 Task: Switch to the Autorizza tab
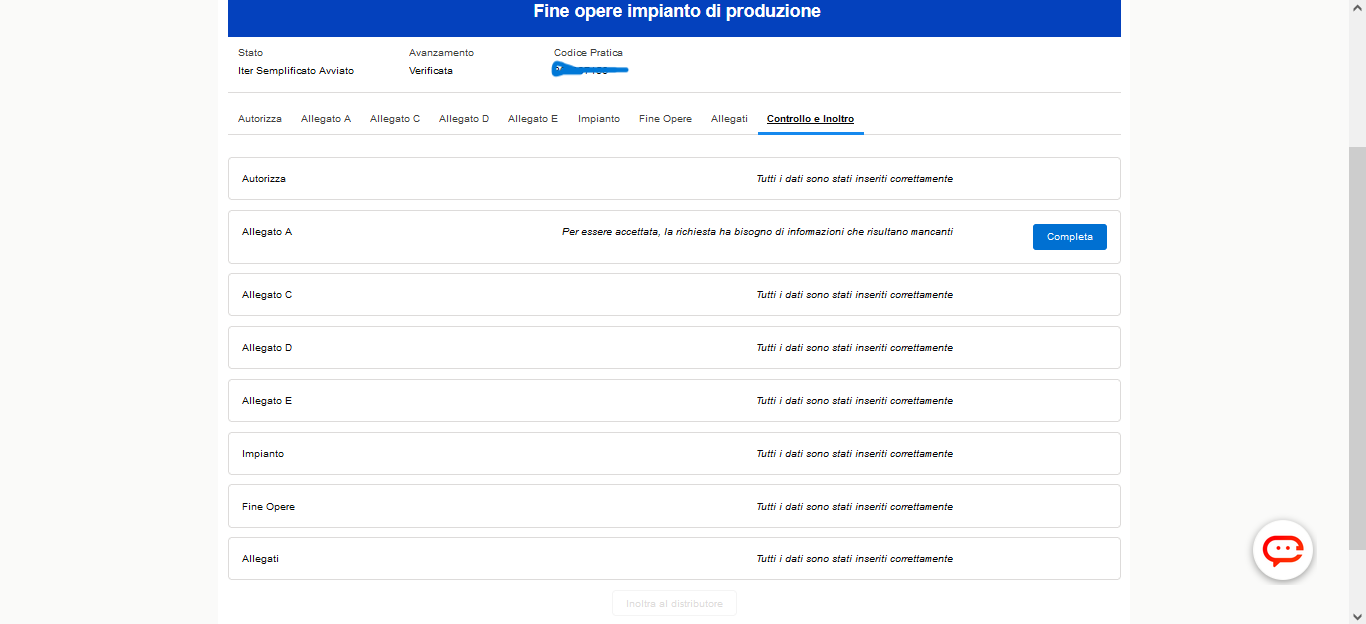pyautogui.click(x=259, y=119)
